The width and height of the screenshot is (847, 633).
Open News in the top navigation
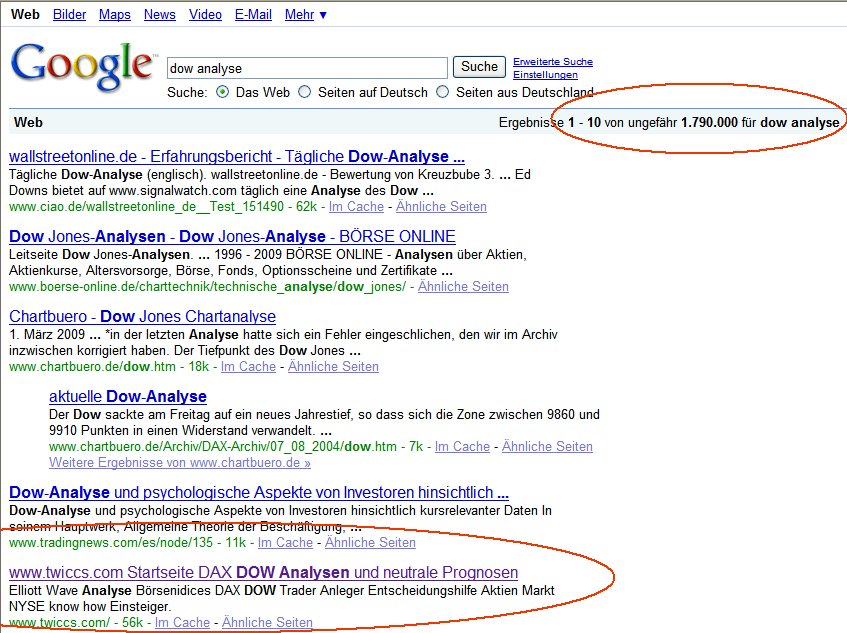pos(159,15)
